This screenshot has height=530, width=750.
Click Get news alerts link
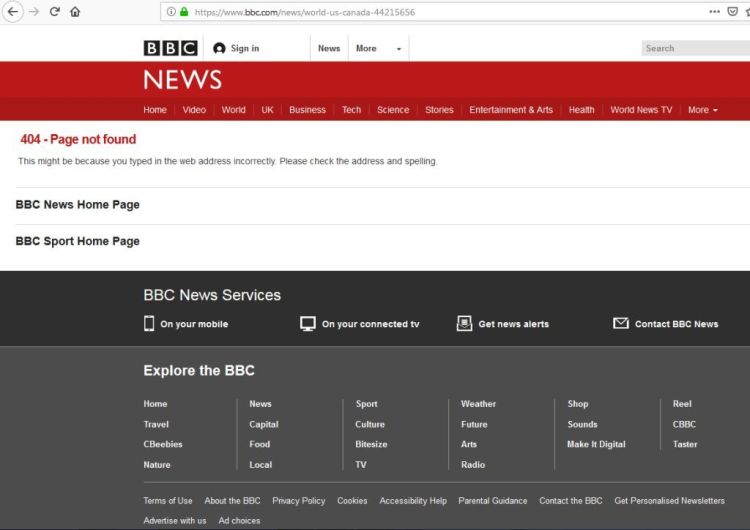coord(514,324)
